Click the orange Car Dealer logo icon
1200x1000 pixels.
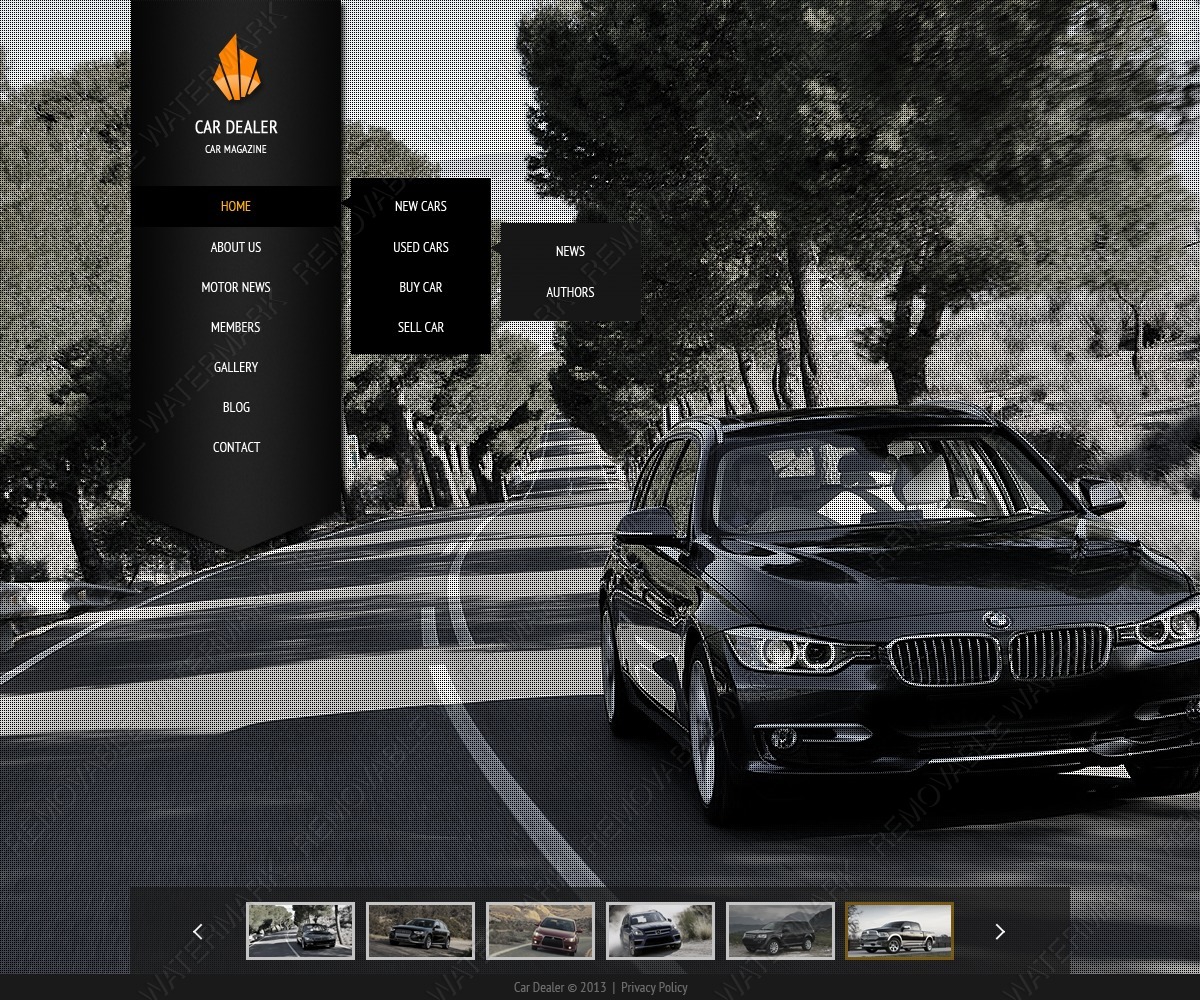[x=237, y=68]
